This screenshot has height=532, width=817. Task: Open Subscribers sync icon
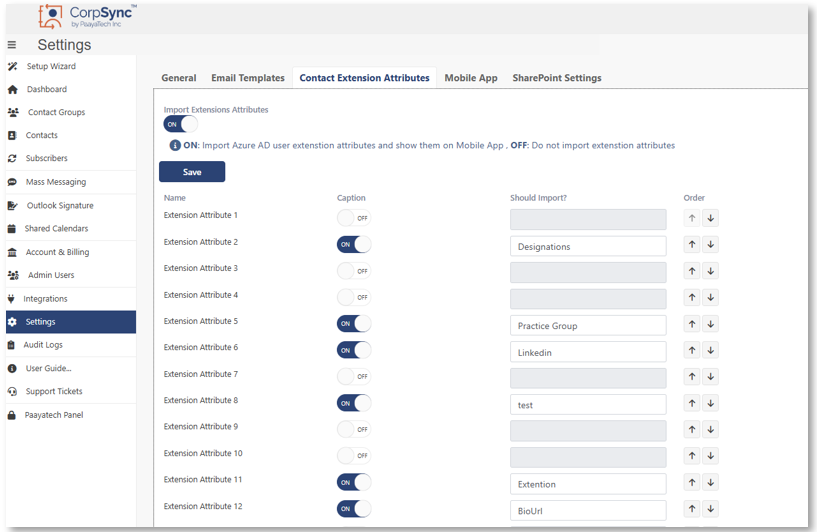[x=12, y=158]
